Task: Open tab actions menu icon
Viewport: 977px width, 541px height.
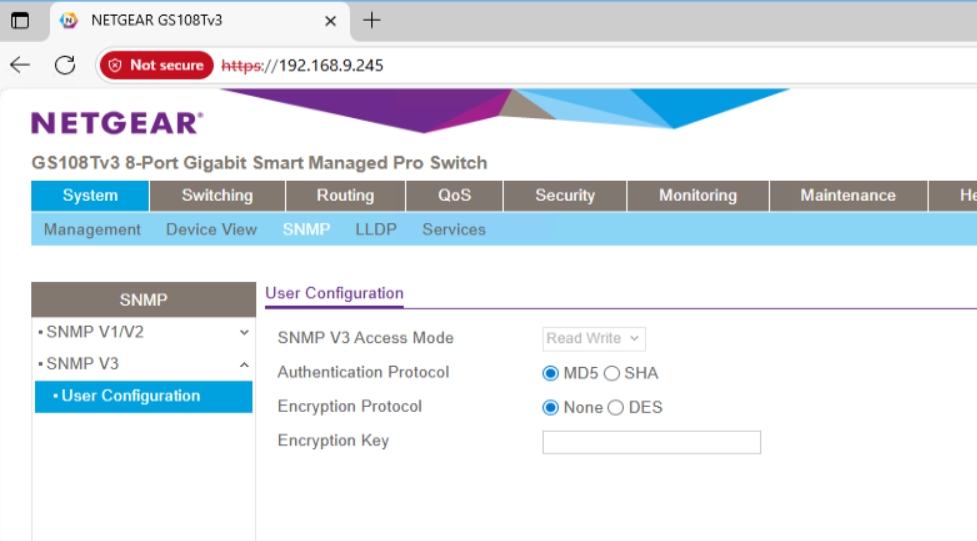Action: coord(20,21)
